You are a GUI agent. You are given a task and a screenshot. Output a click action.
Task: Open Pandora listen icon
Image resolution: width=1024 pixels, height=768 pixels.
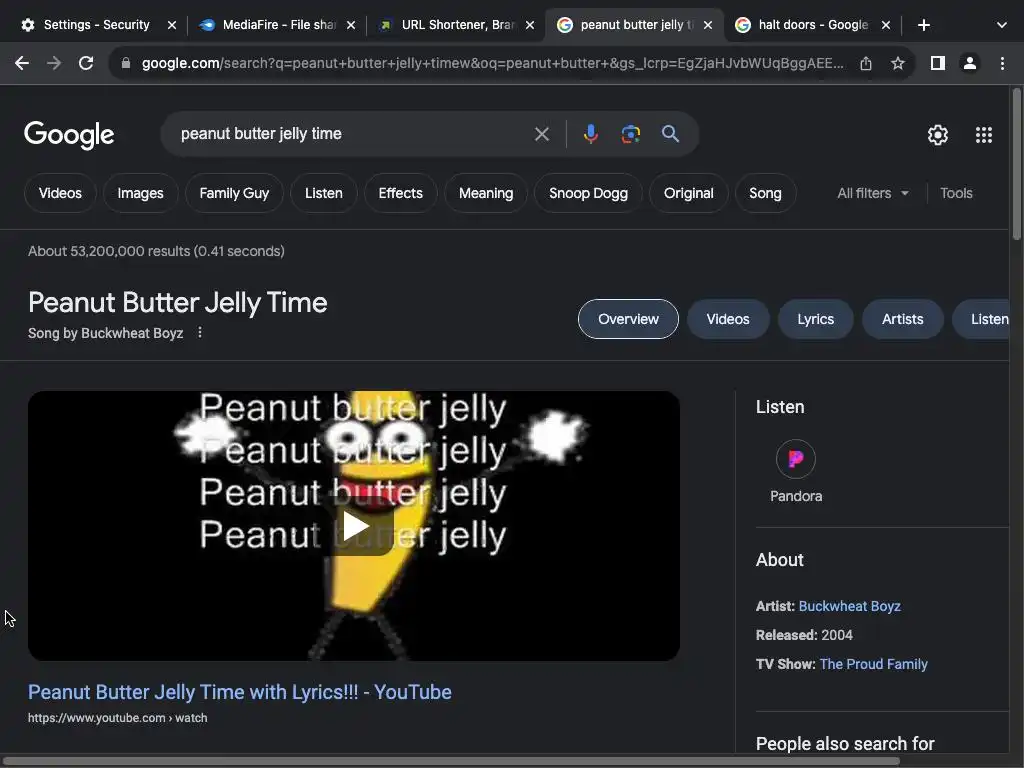click(795, 459)
